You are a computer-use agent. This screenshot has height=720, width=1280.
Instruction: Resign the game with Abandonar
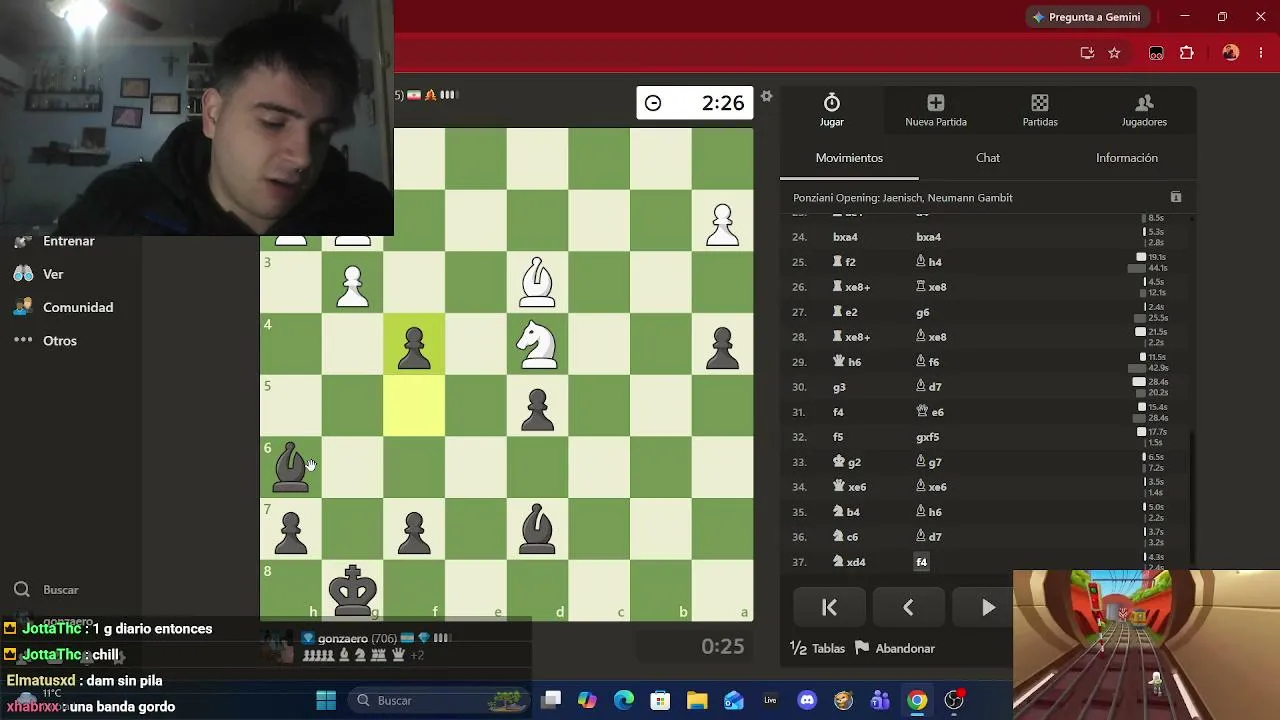coord(895,648)
